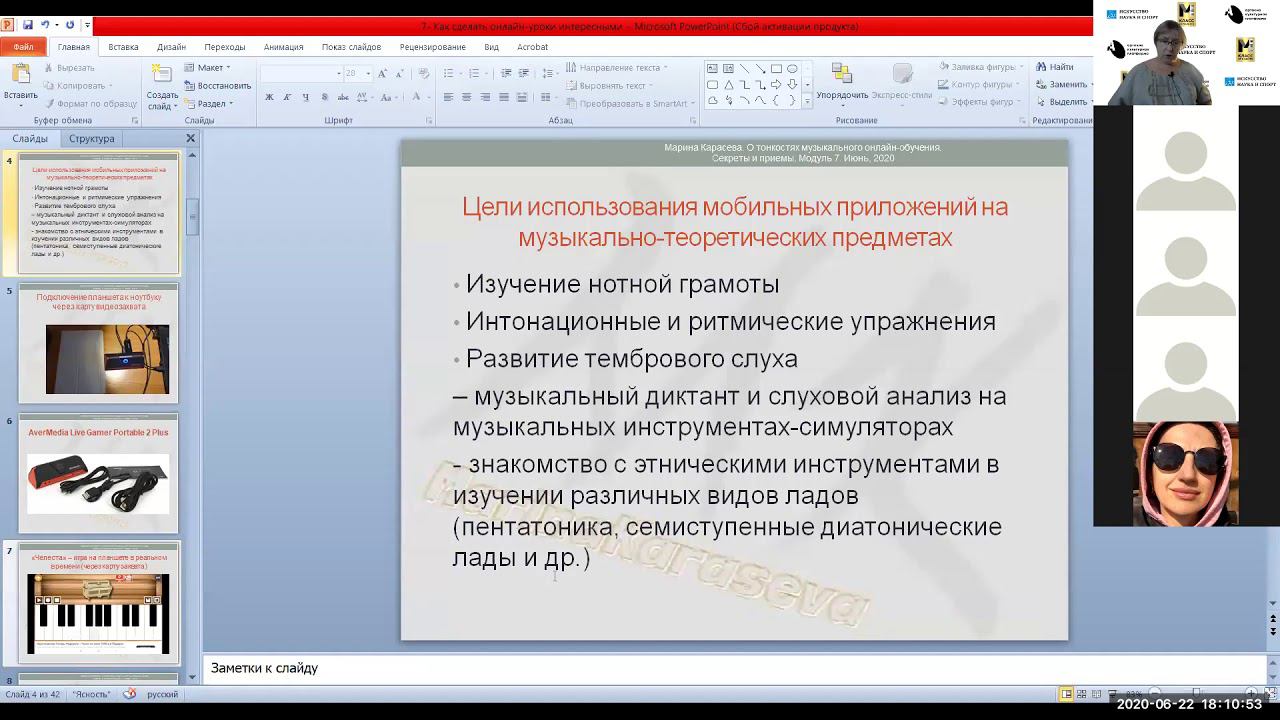Switch to the Вставка ribbon tab
Viewport: 1280px width, 720px height.
[123, 47]
